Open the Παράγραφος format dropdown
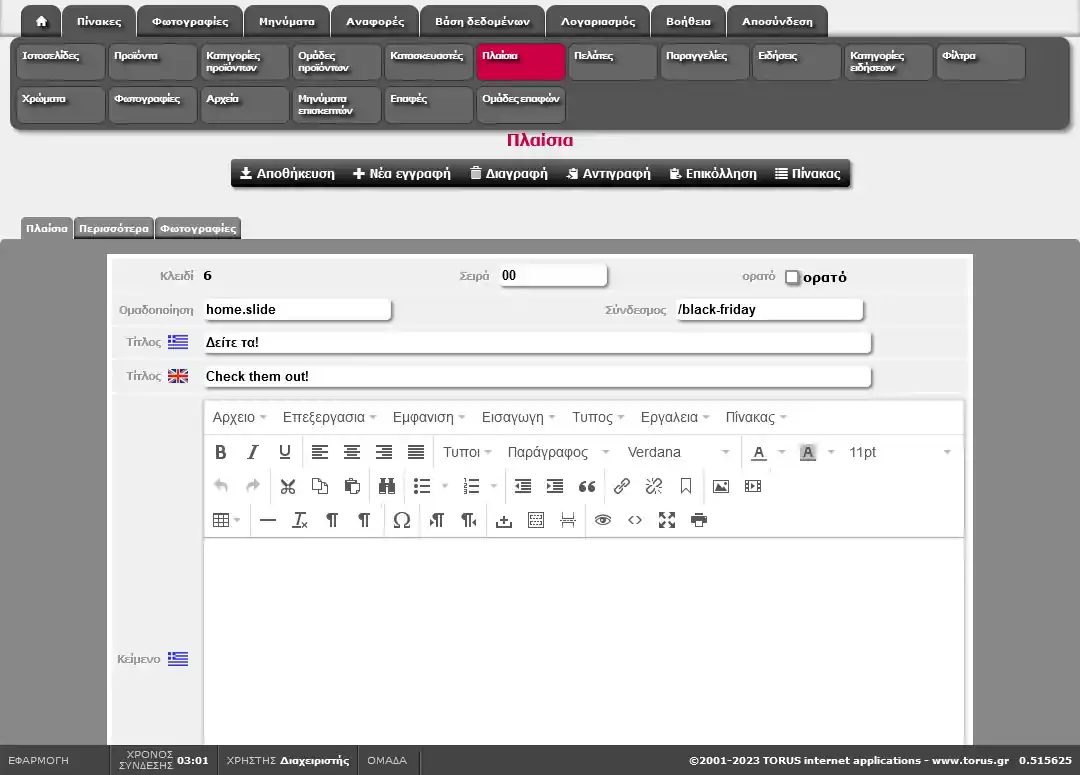The height and width of the screenshot is (775, 1080). click(x=558, y=453)
